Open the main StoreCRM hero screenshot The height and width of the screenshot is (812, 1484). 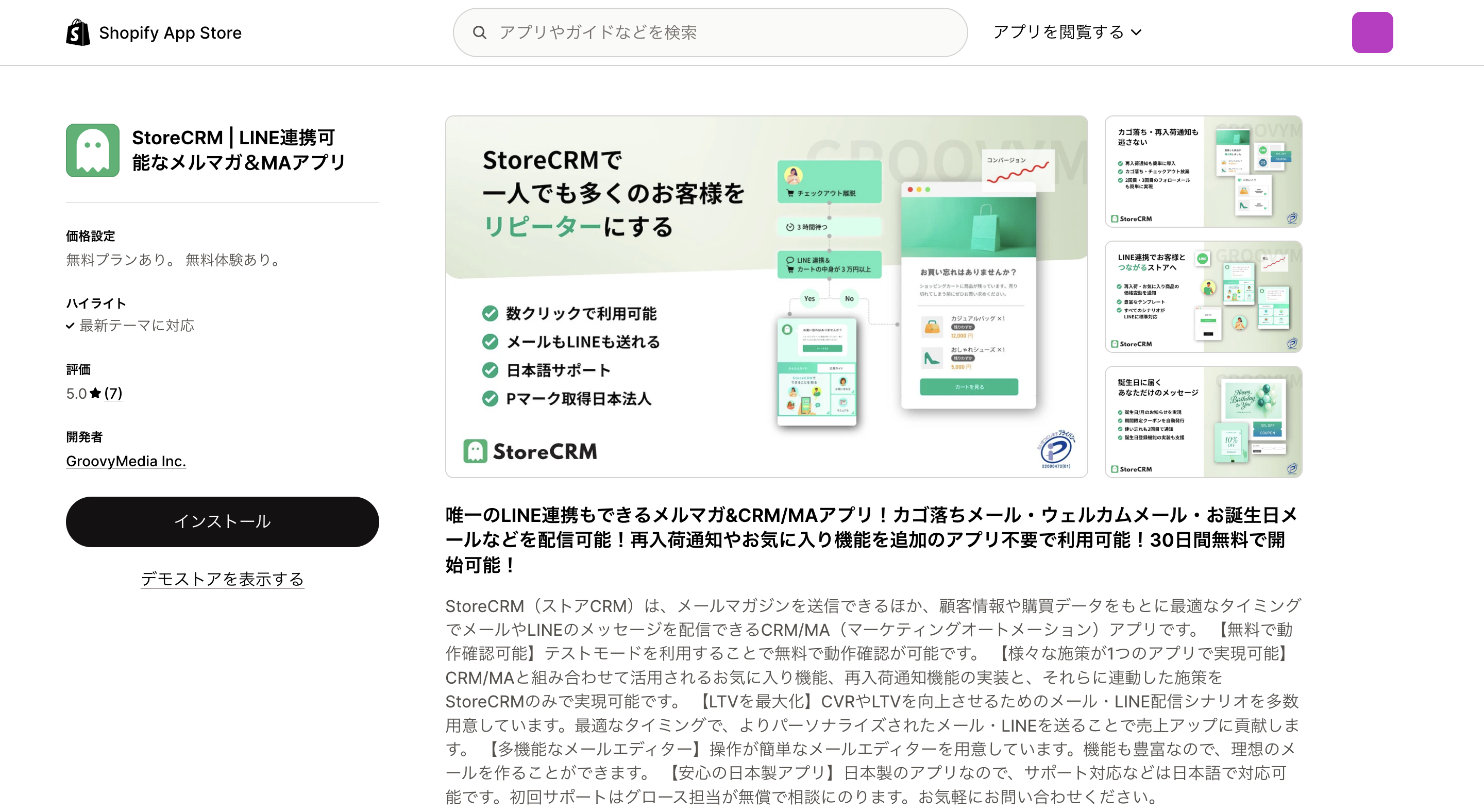[x=766, y=297]
